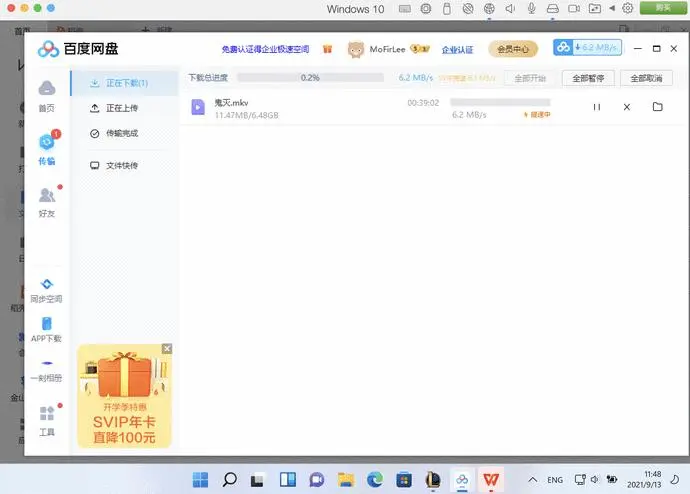Switch to the 正在上传 uploading tab
690x494 pixels.
pos(121,107)
